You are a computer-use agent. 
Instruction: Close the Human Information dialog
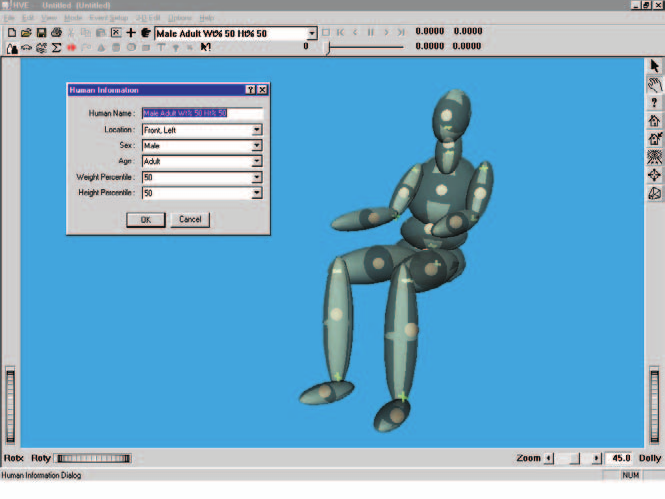[263, 89]
